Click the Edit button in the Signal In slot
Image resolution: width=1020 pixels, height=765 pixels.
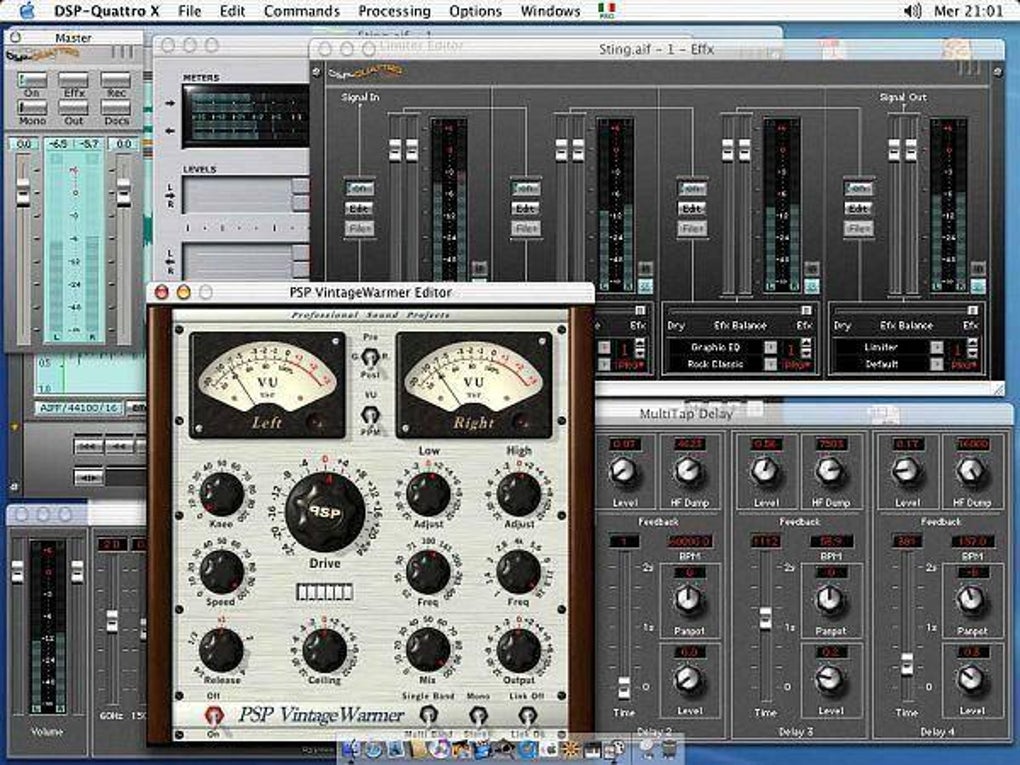pos(359,208)
